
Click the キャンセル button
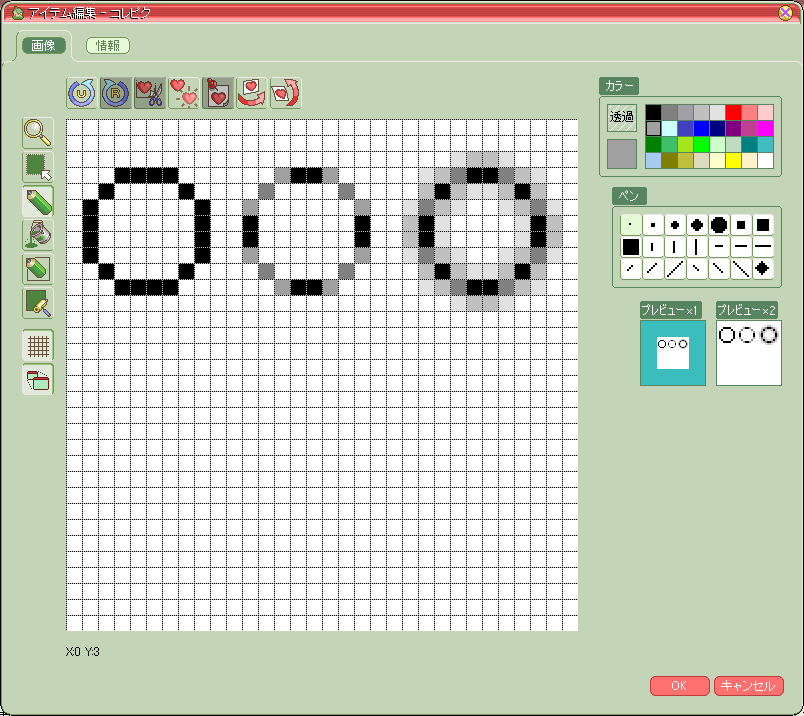pos(748,686)
